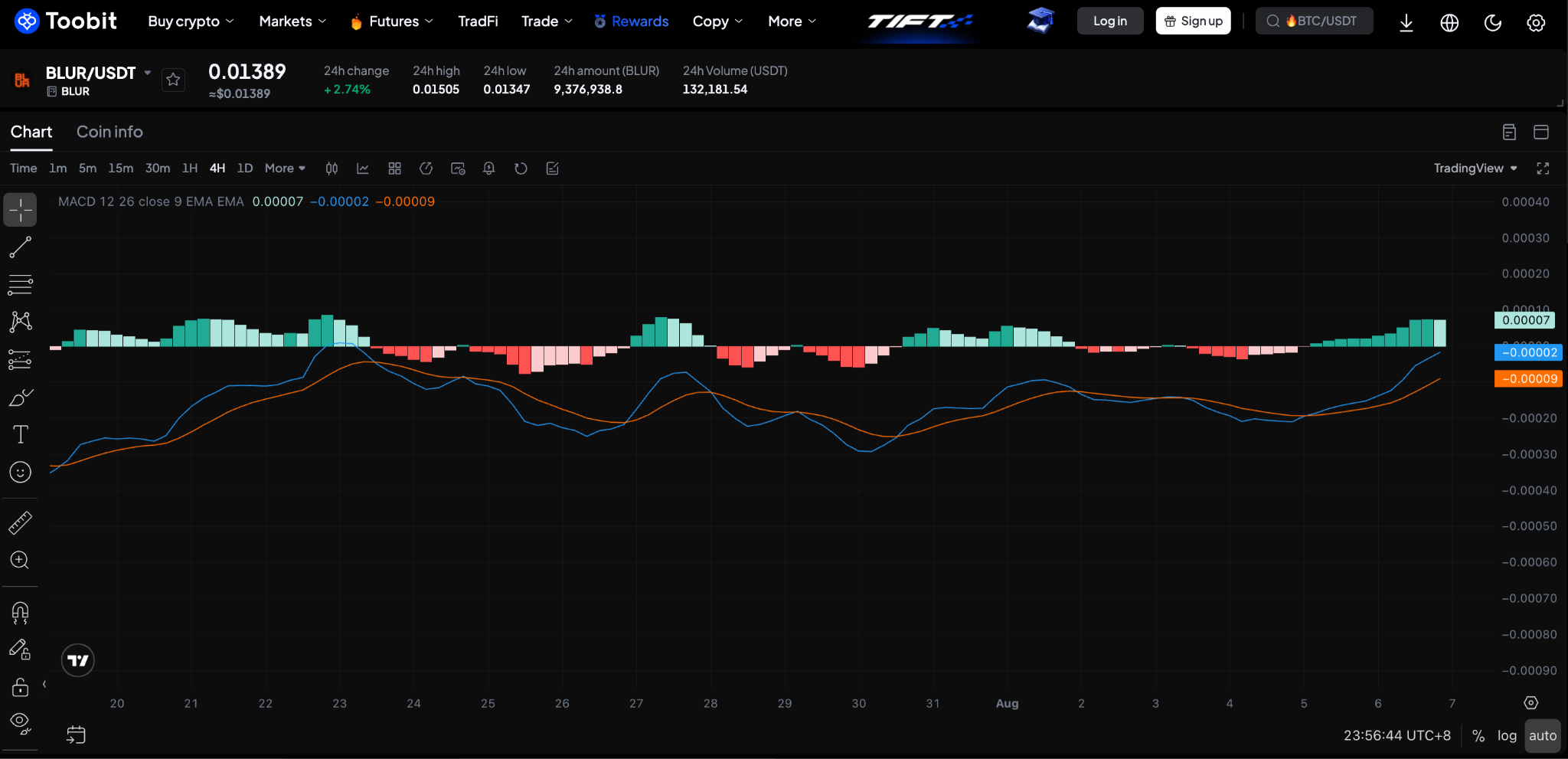This screenshot has width=1568, height=759.
Task: Open the price alert bell icon
Action: click(x=489, y=168)
